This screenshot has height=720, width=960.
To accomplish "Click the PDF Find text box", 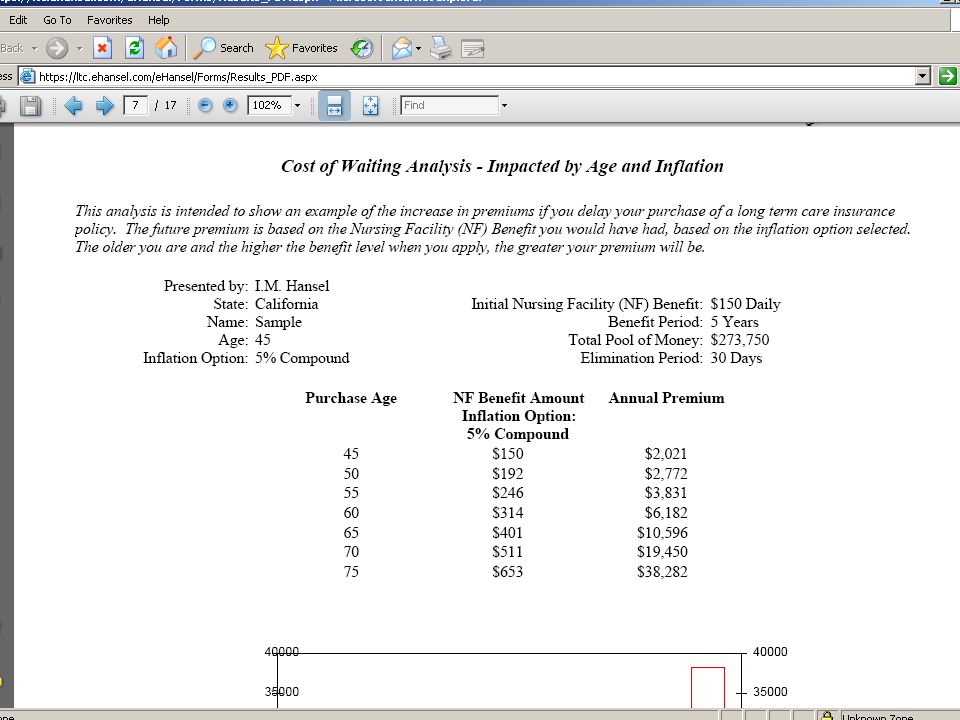I will 449,105.
